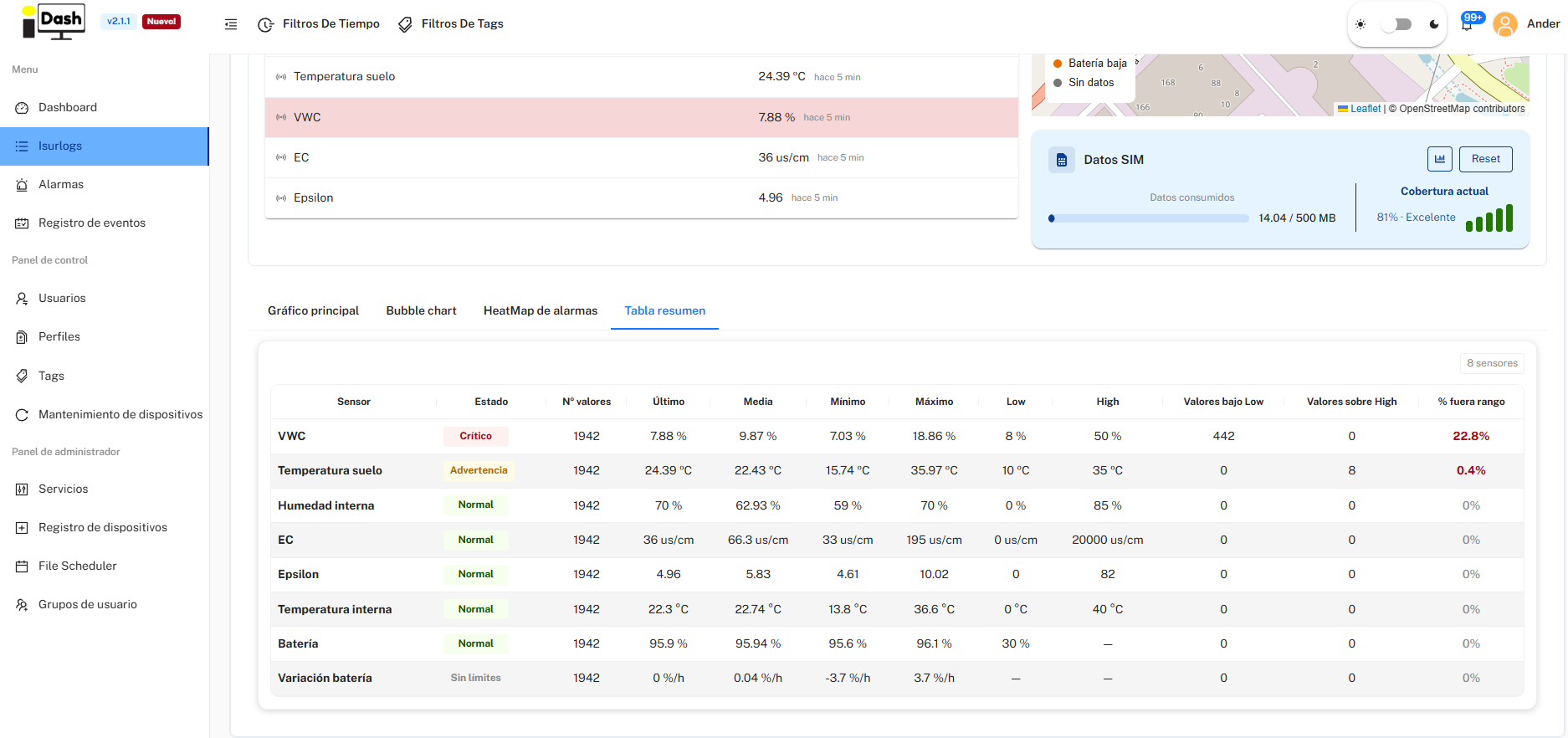Toggle the dark mode switch
The height and width of the screenshot is (738, 1568).
pyautogui.click(x=1396, y=24)
